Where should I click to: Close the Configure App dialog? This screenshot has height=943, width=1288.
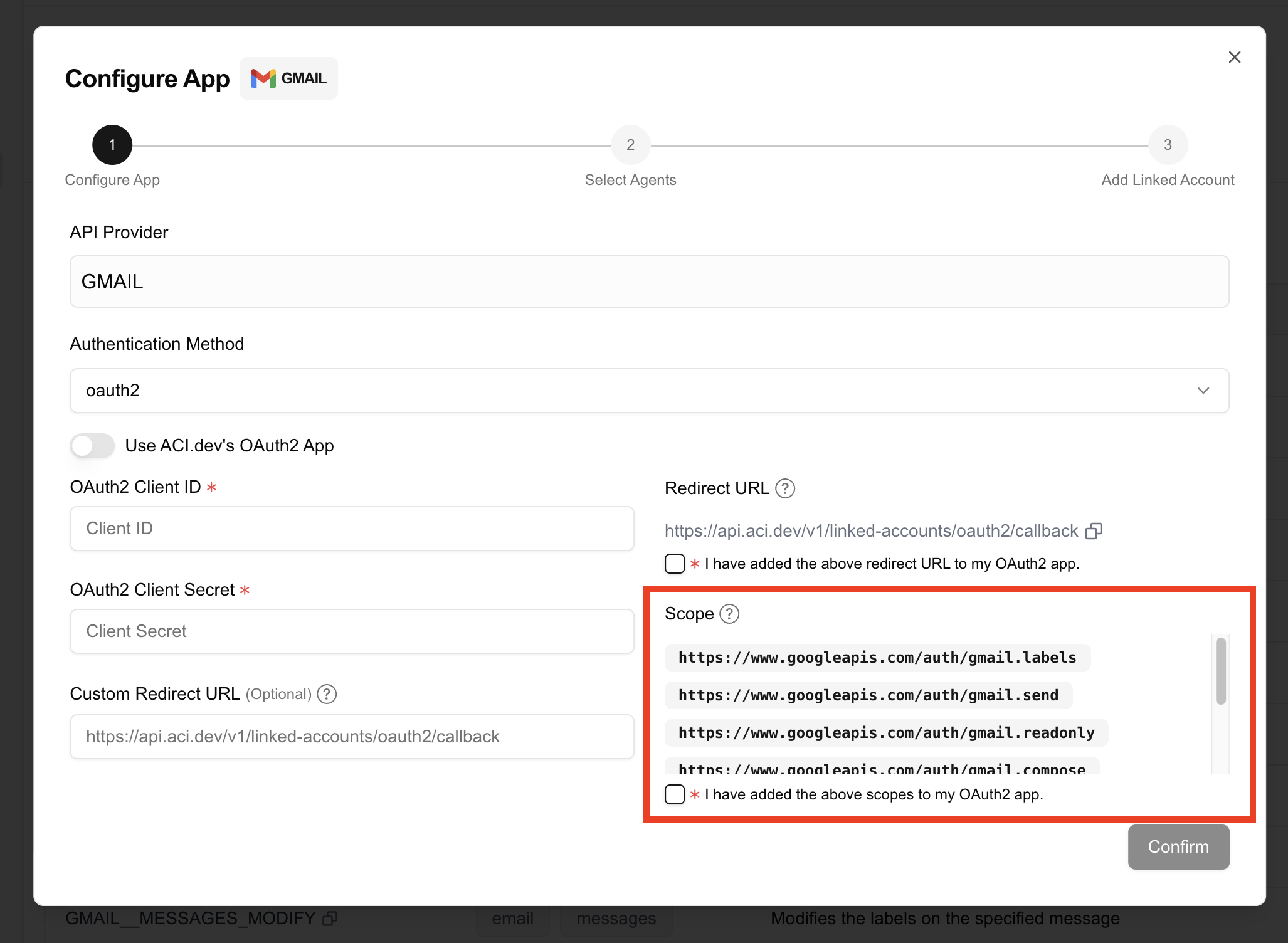(x=1234, y=57)
